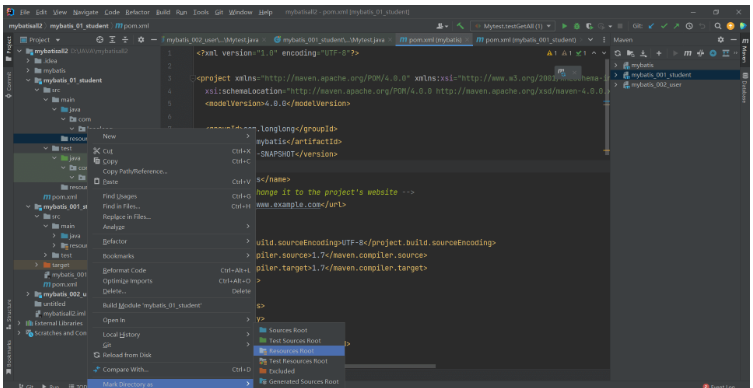Open the editor tabs overflow chevron

(591, 40)
